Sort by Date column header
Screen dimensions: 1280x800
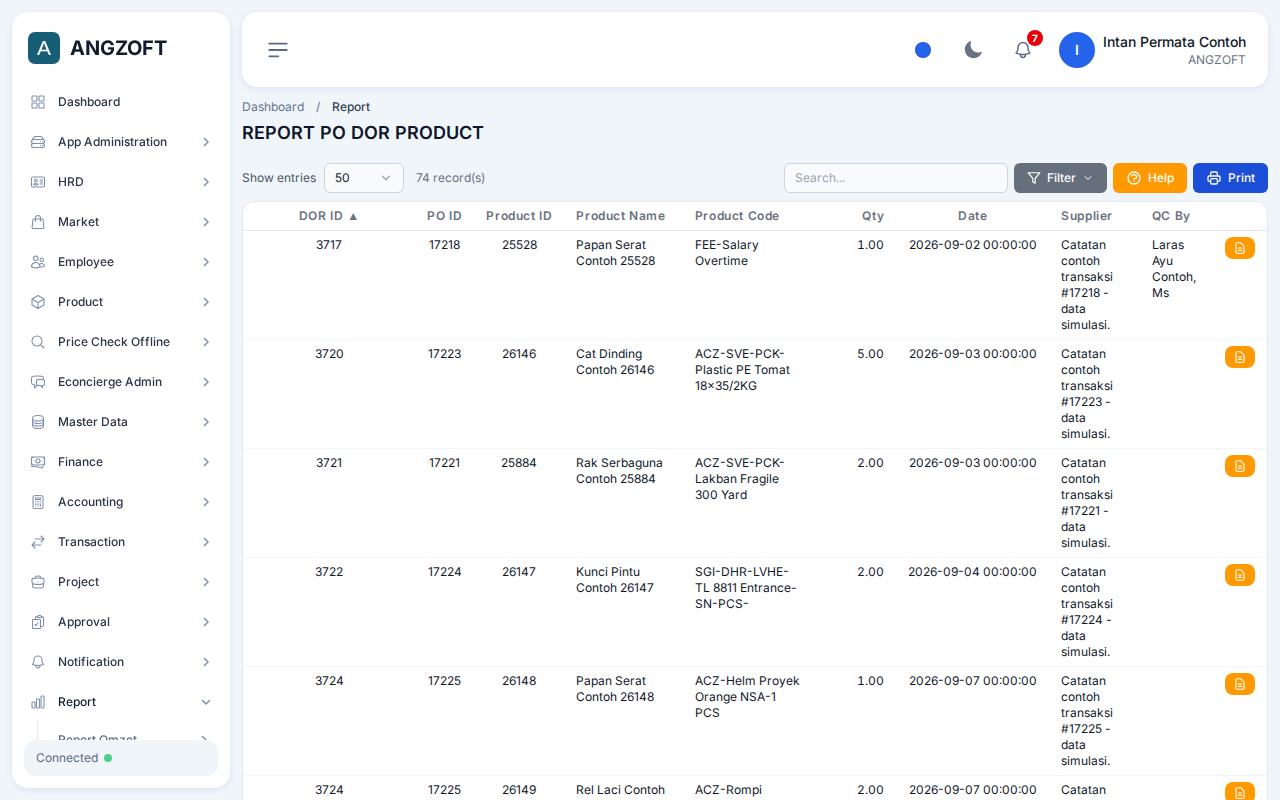pos(972,216)
